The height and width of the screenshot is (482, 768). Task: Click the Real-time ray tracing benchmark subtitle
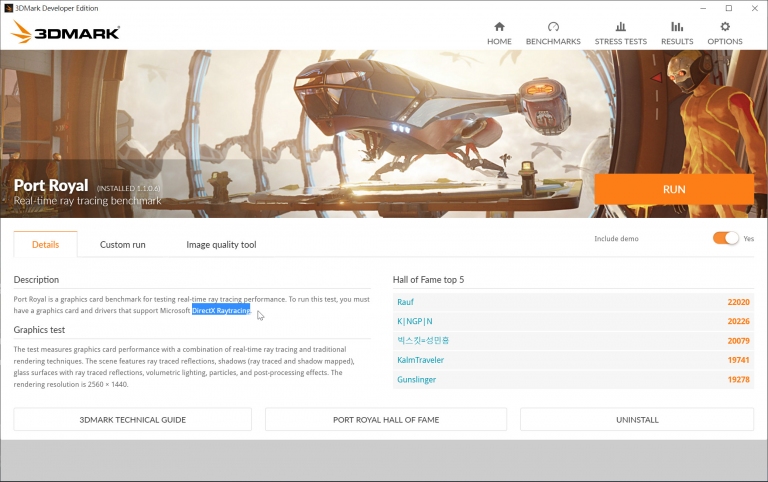coord(87,201)
